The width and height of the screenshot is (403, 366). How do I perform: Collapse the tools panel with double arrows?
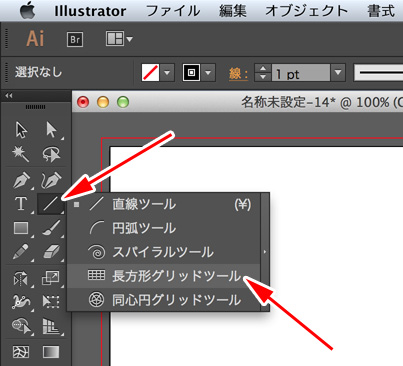click(9, 96)
